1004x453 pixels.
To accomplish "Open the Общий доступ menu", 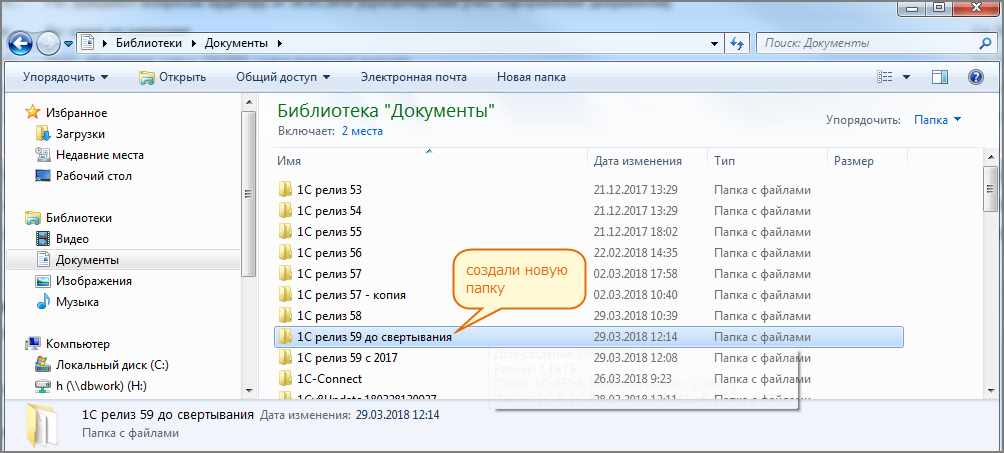I will [x=283, y=77].
